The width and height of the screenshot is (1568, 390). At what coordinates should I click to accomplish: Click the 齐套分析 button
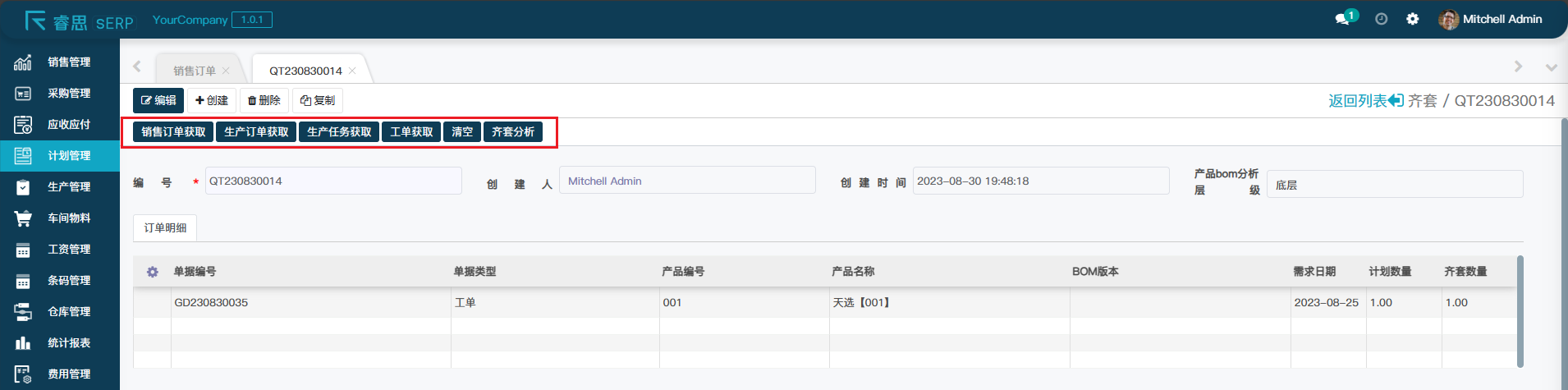[512, 132]
